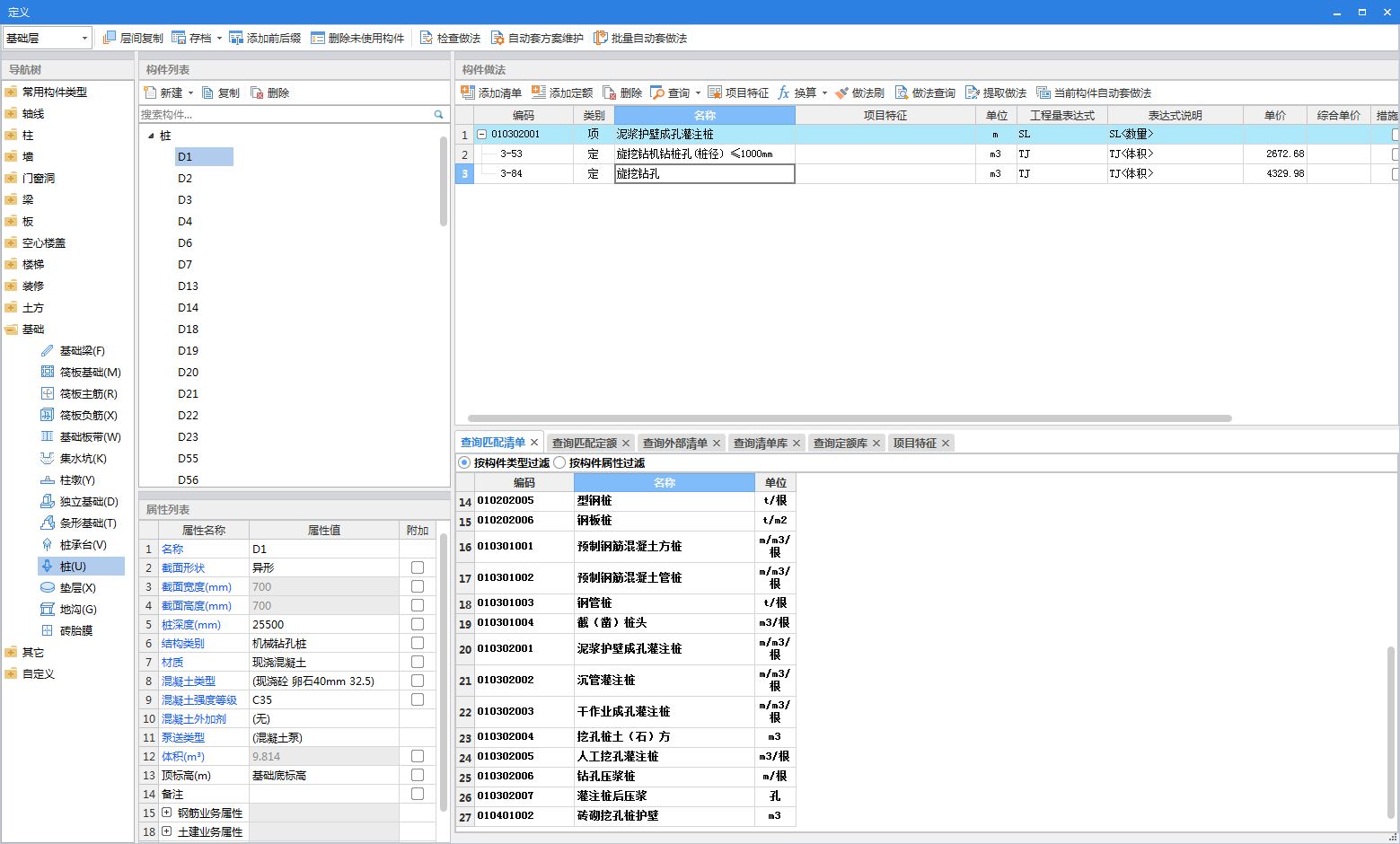Collapse row 010302001 in the 构件做法 table

coord(482,134)
